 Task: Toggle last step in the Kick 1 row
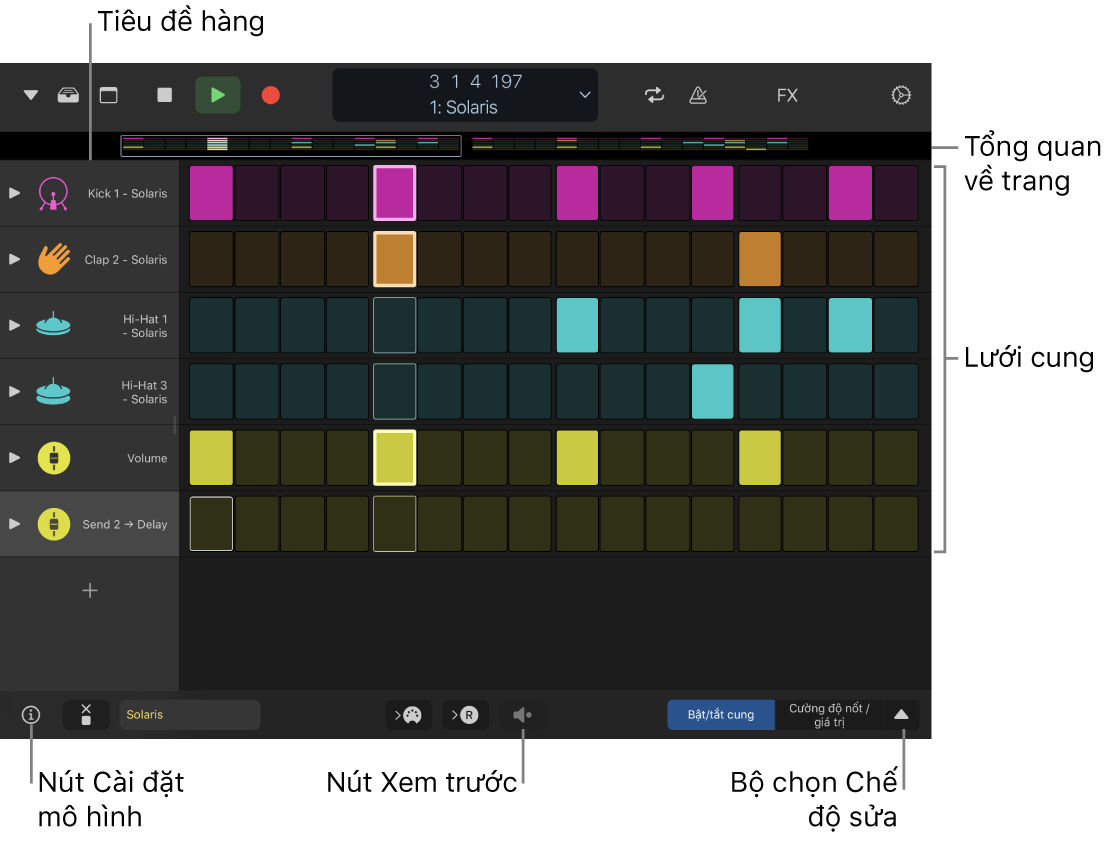pyautogui.click(x=896, y=193)
